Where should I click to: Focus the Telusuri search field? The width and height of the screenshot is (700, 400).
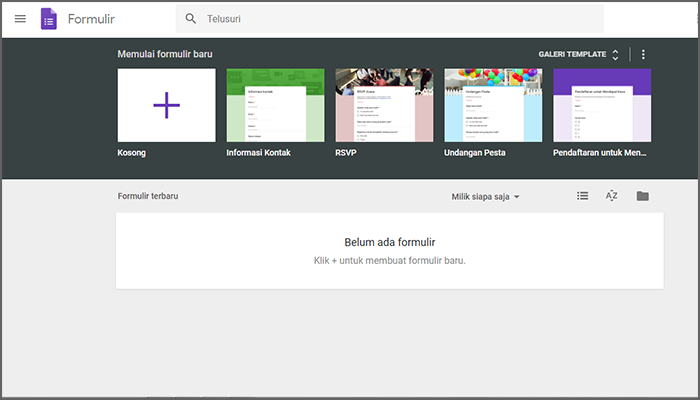tap(400, 19)
